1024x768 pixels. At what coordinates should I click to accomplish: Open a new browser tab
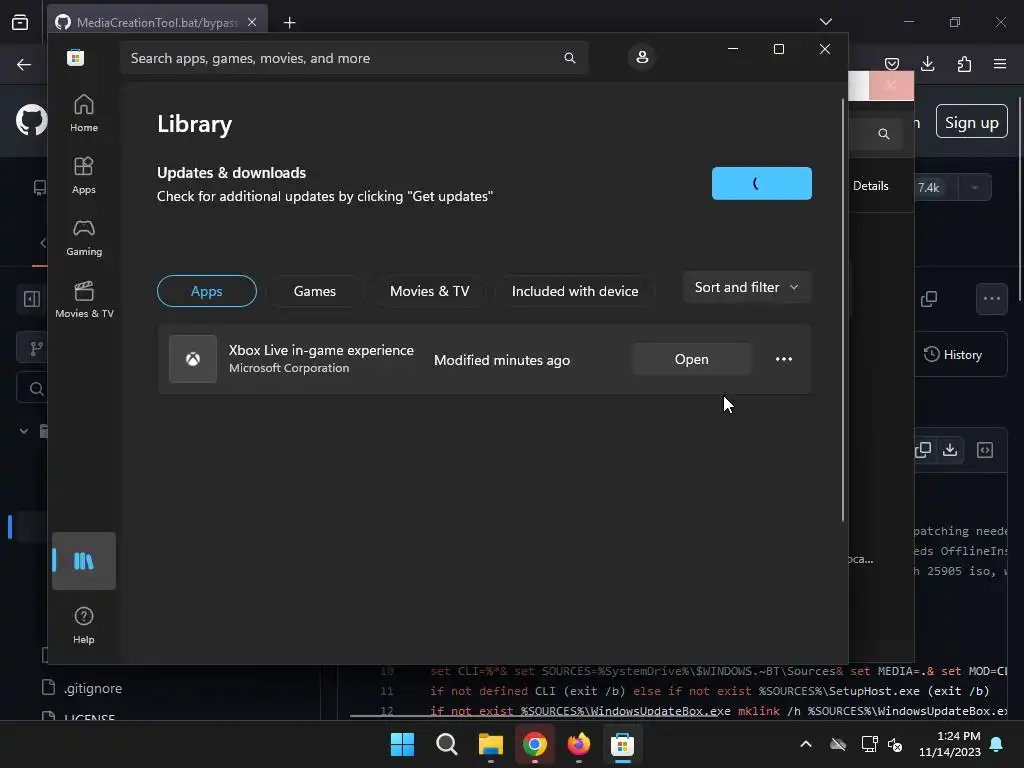coord(289,22)
